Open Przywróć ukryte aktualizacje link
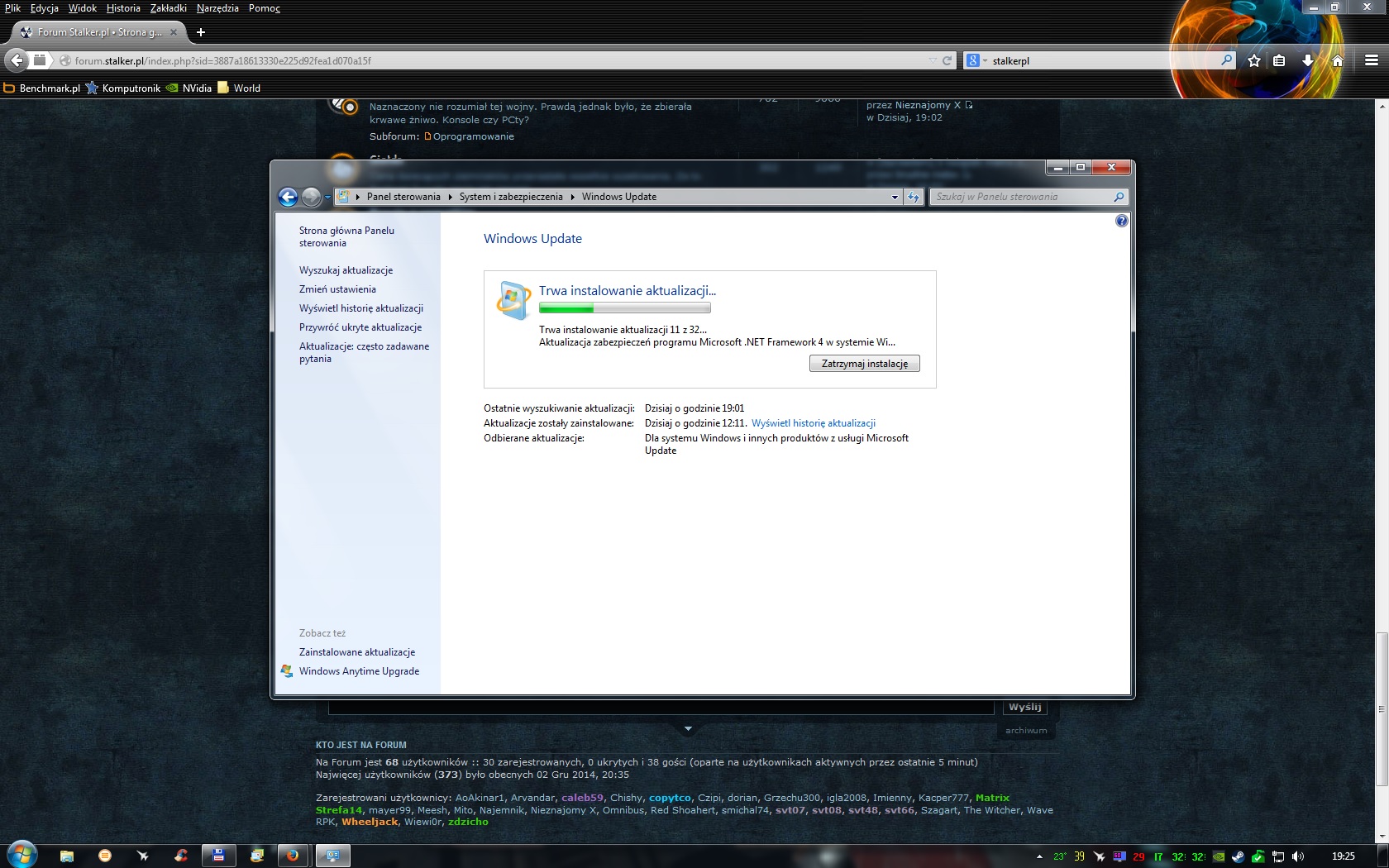 click(360, 327)
